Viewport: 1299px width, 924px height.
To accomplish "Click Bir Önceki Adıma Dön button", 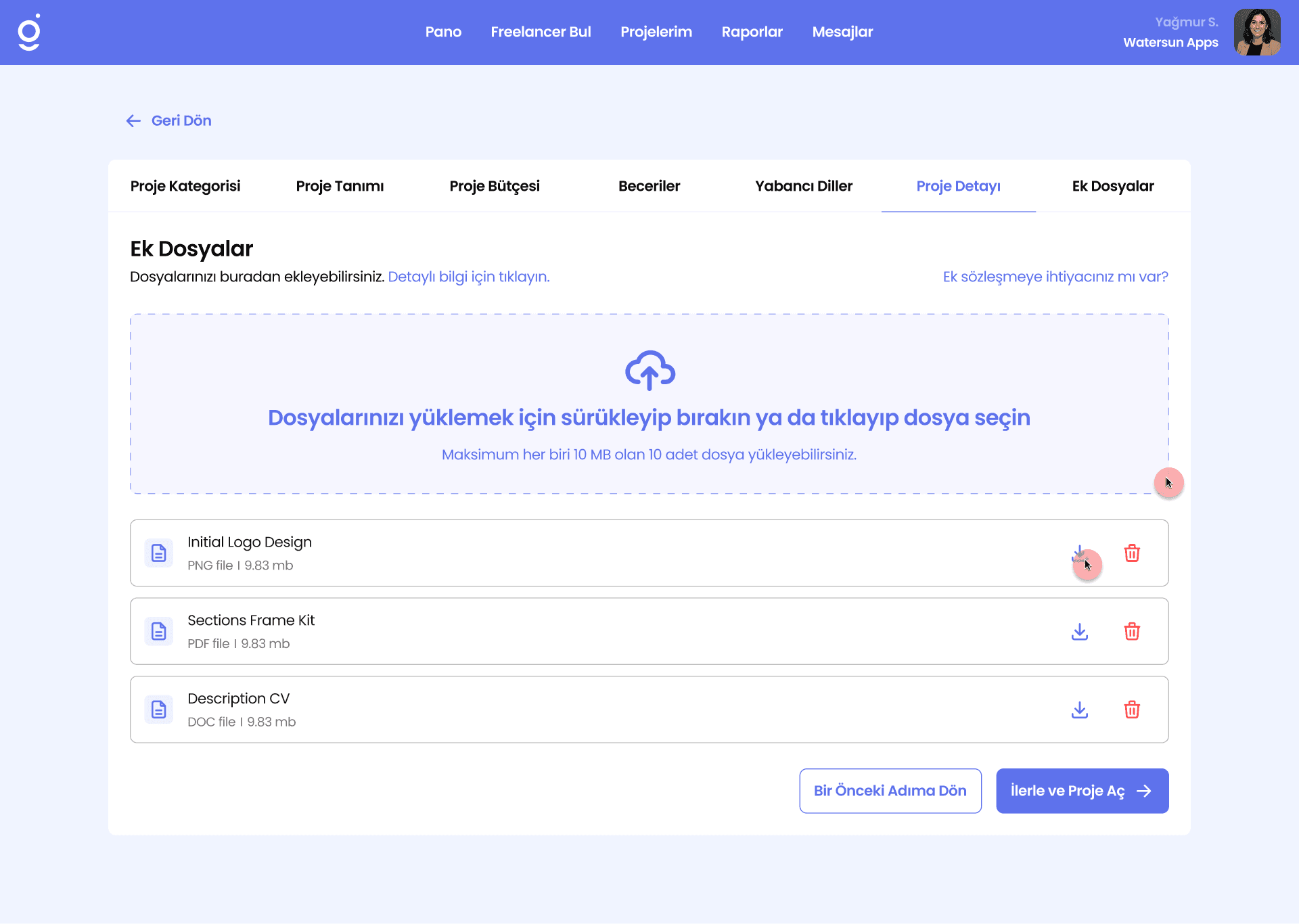I will coord(890,791).
